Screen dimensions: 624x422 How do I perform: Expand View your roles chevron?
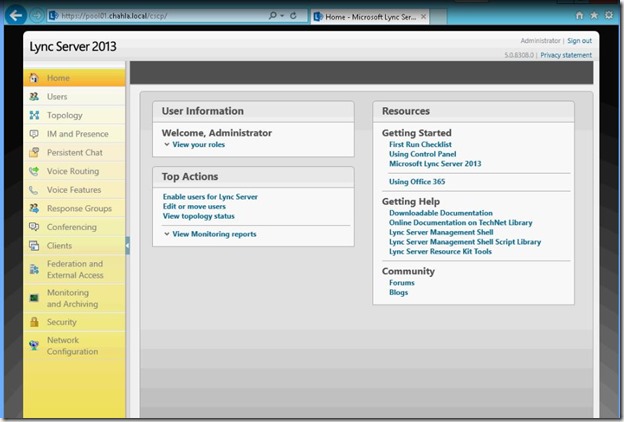(x=167, y=145)
